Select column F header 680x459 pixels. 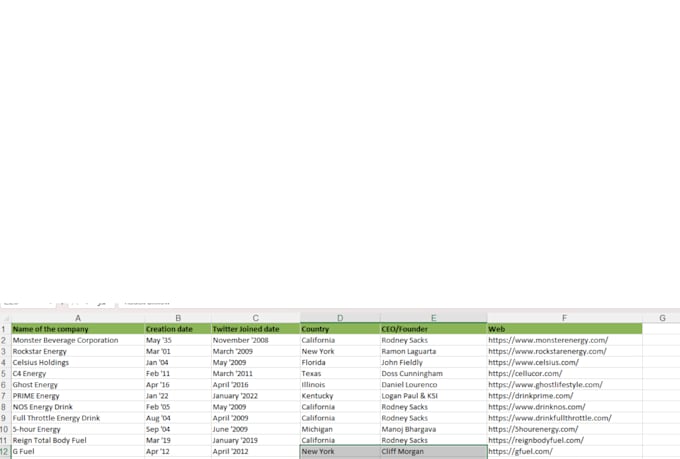(565, 318)
